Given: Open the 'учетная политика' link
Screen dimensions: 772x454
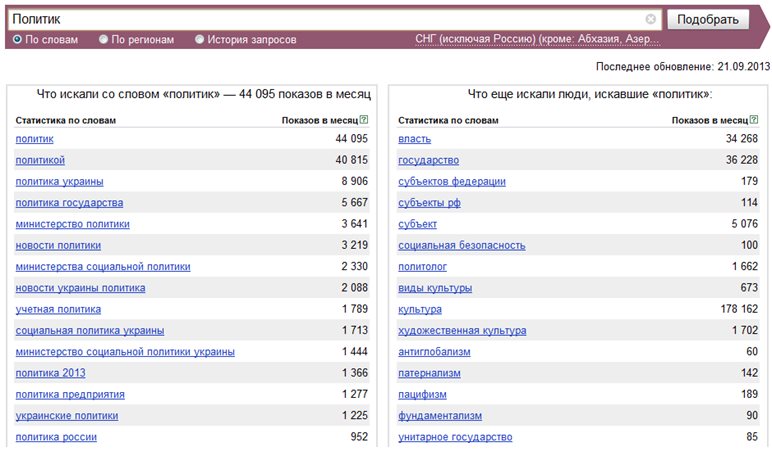Looking at the screenshot, I should [58, 309].
